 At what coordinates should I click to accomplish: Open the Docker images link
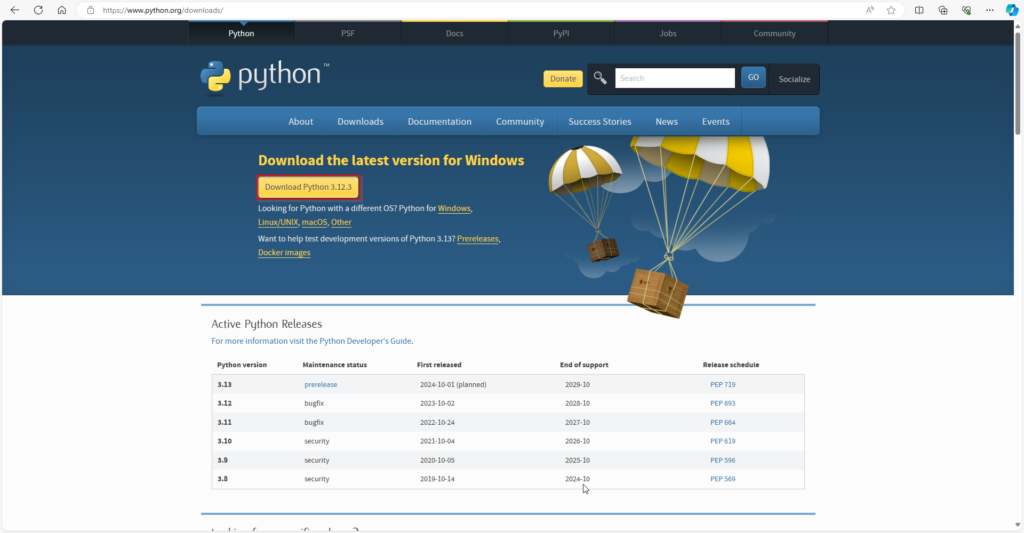pyautogui.click(x=284, y=253)
